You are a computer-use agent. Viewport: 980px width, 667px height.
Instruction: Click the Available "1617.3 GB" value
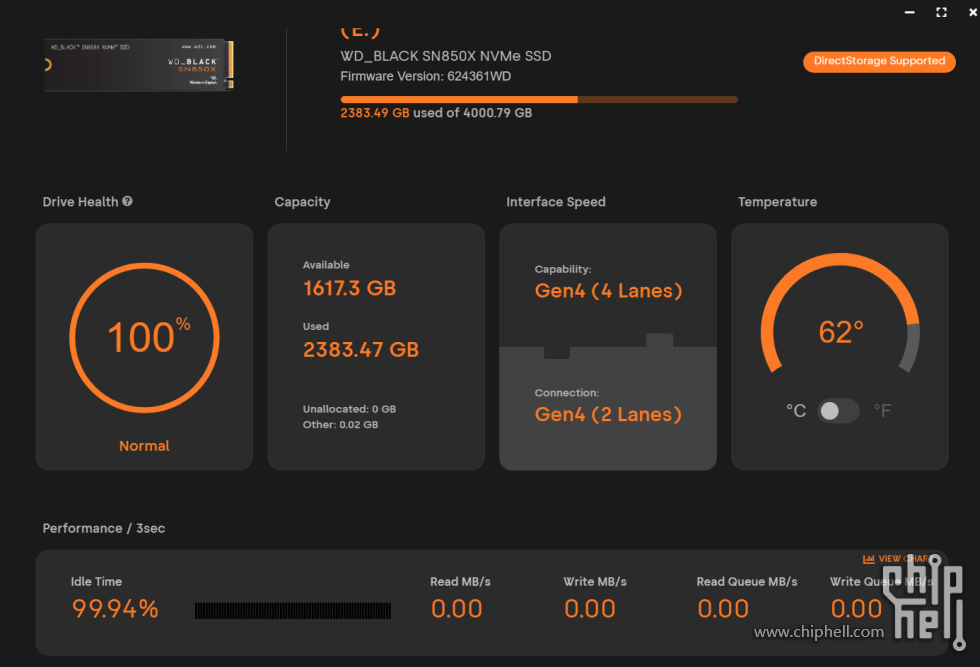pyautogui.click(x=349, y=288)
